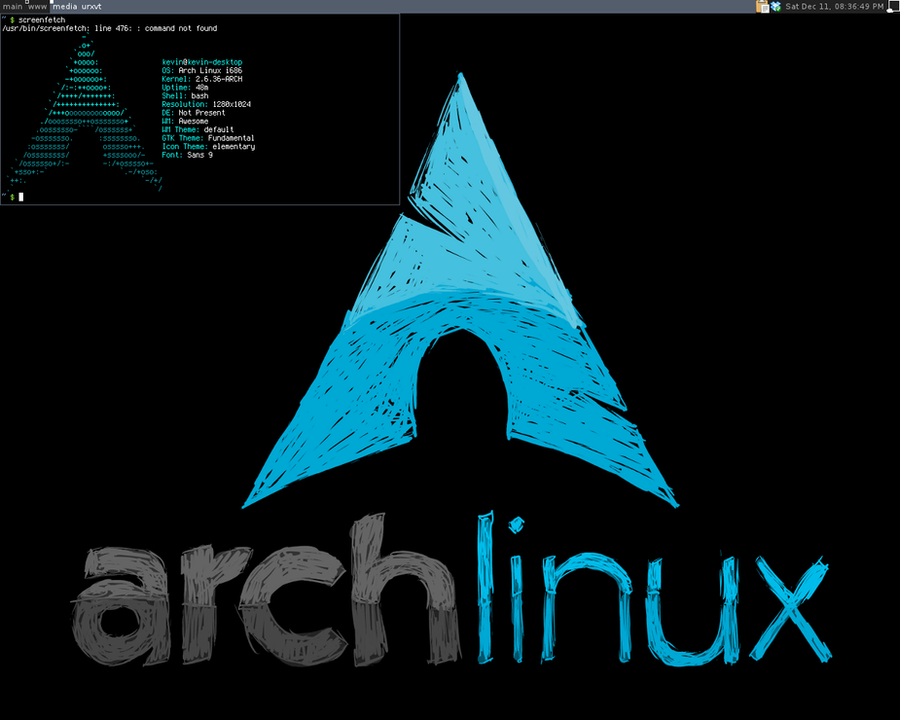Click the "screenfetch" command text
Image resolution: width=900 pixels, height=720 pixels.
42,20
